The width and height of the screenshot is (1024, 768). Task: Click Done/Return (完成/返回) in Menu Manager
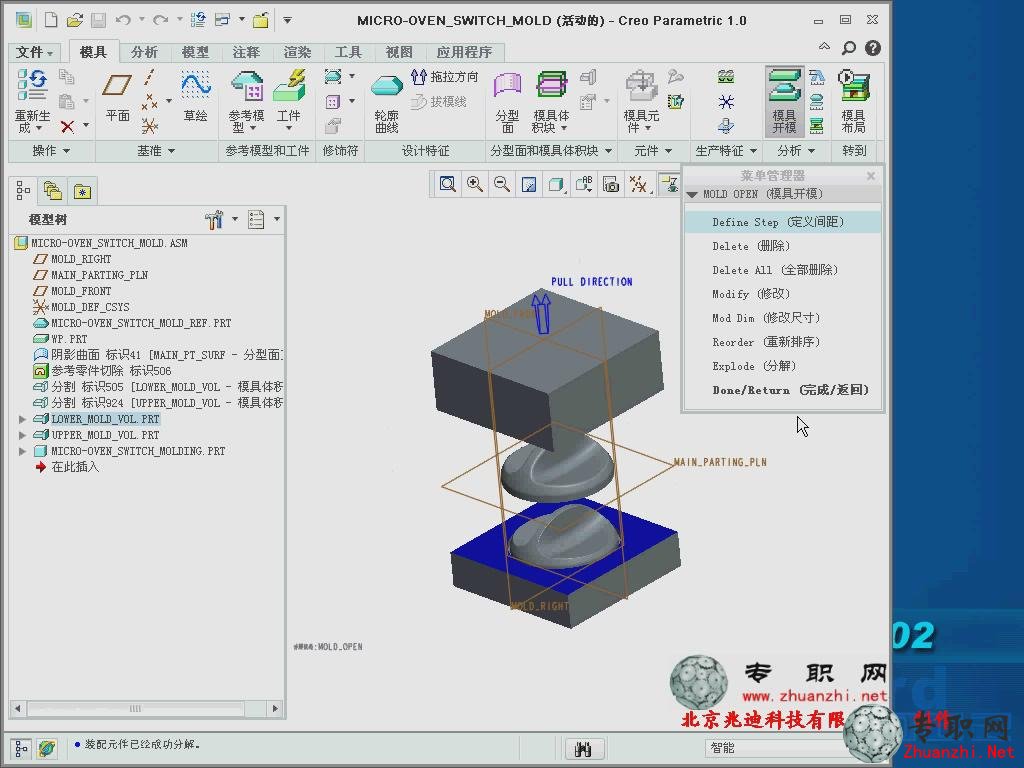pos(782,391)
